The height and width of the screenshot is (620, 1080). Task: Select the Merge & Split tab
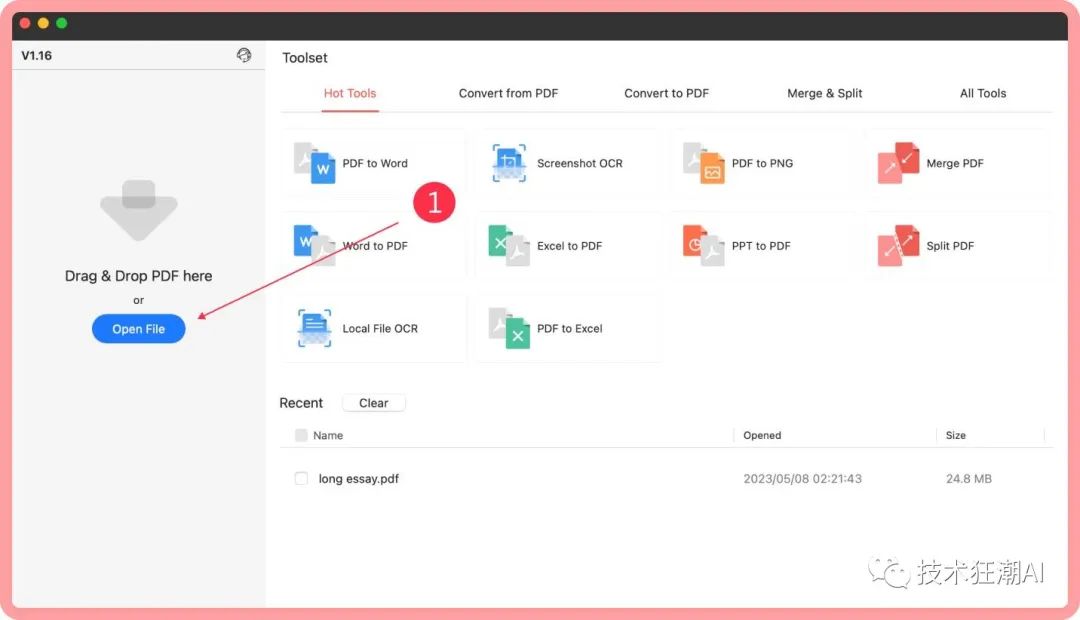coord(824,93)
